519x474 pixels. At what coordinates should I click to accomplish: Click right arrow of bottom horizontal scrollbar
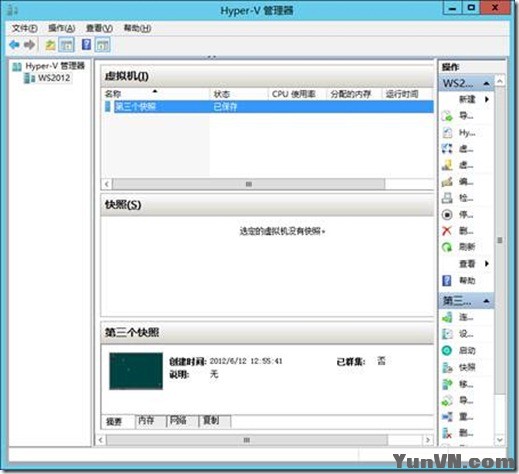428,440
